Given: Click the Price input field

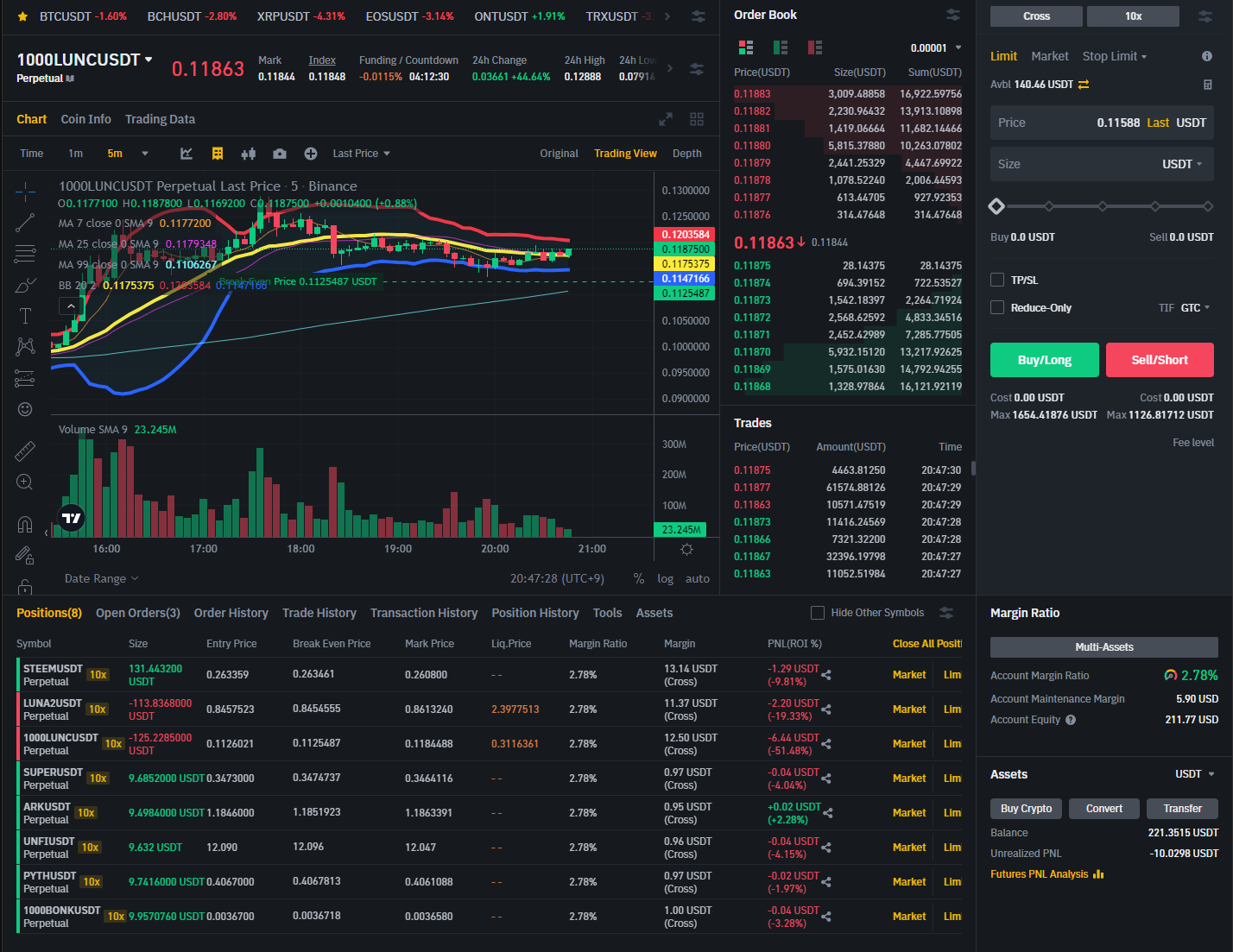Looking at the screenshot, I should (x=1102, y=123).
